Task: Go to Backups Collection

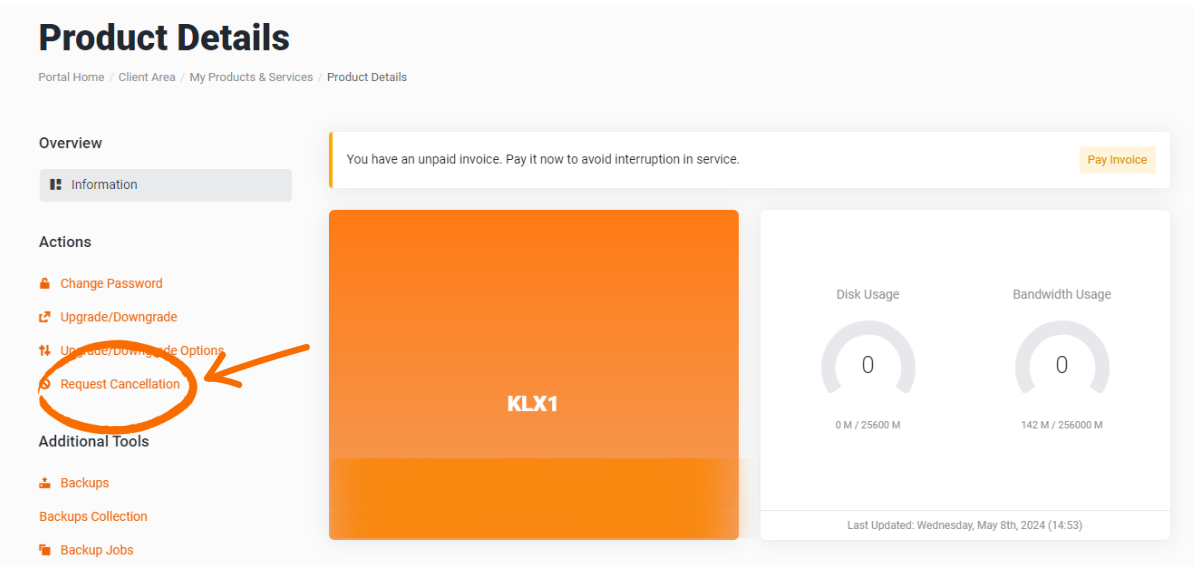Action: [93, 516]
